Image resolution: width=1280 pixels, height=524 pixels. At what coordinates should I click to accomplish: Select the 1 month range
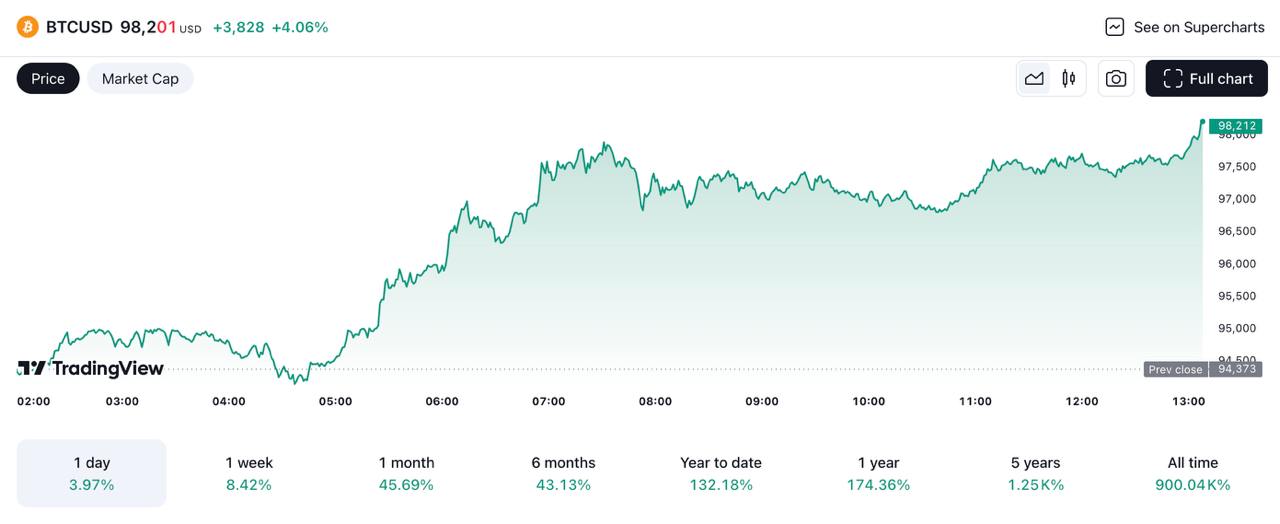406,473
